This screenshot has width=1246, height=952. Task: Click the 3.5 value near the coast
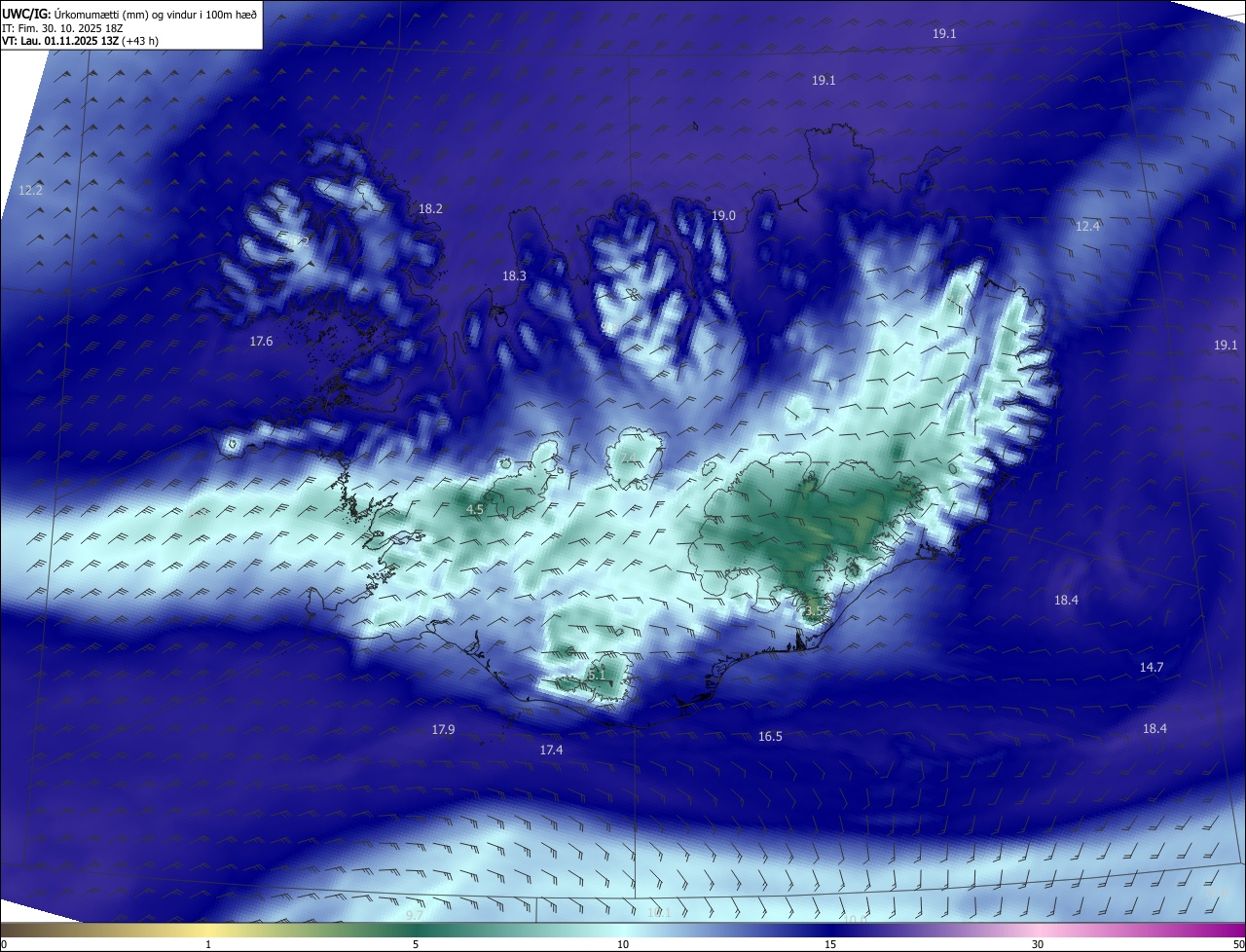point(815,612)
